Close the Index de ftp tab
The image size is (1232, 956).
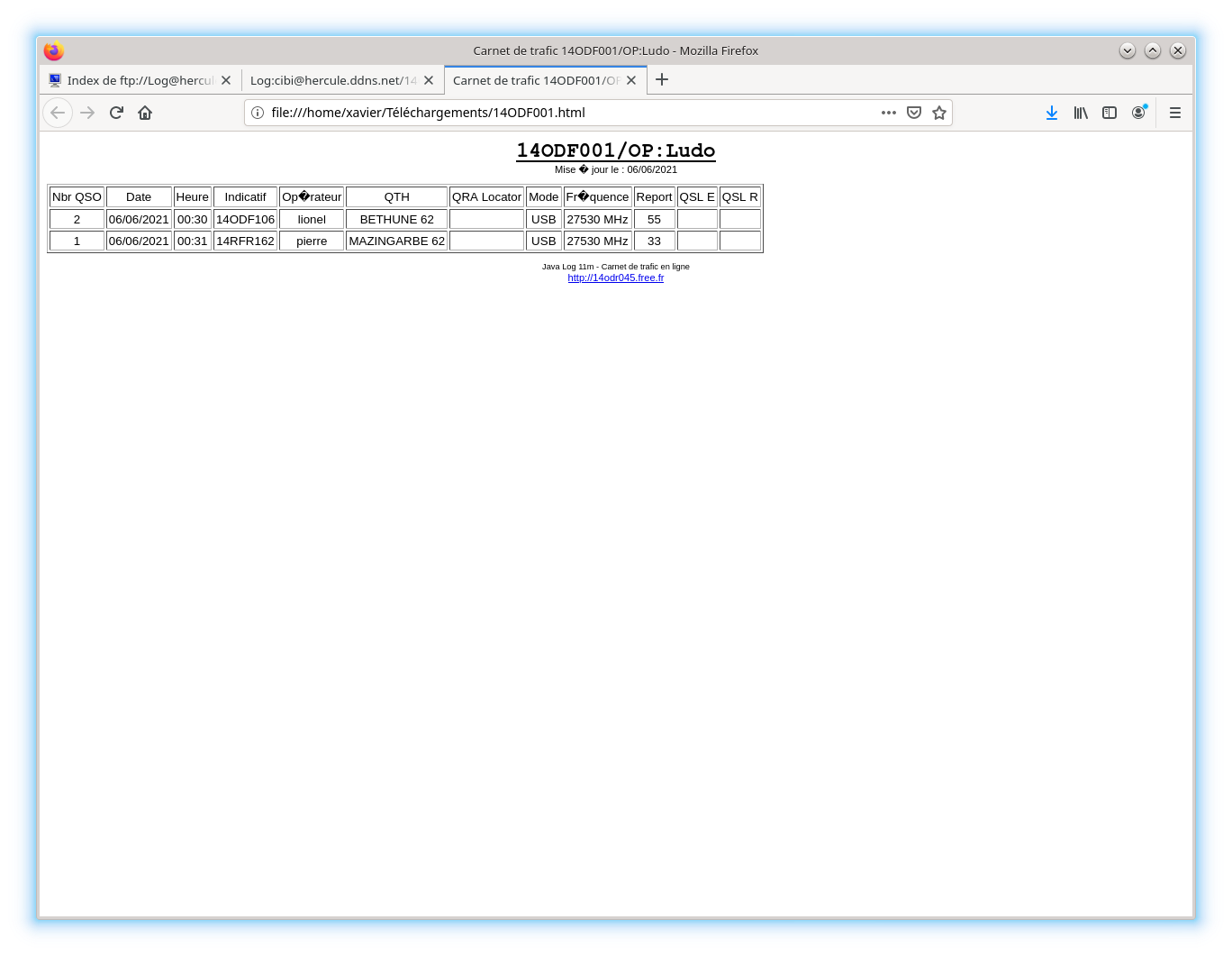pos(226,80)
